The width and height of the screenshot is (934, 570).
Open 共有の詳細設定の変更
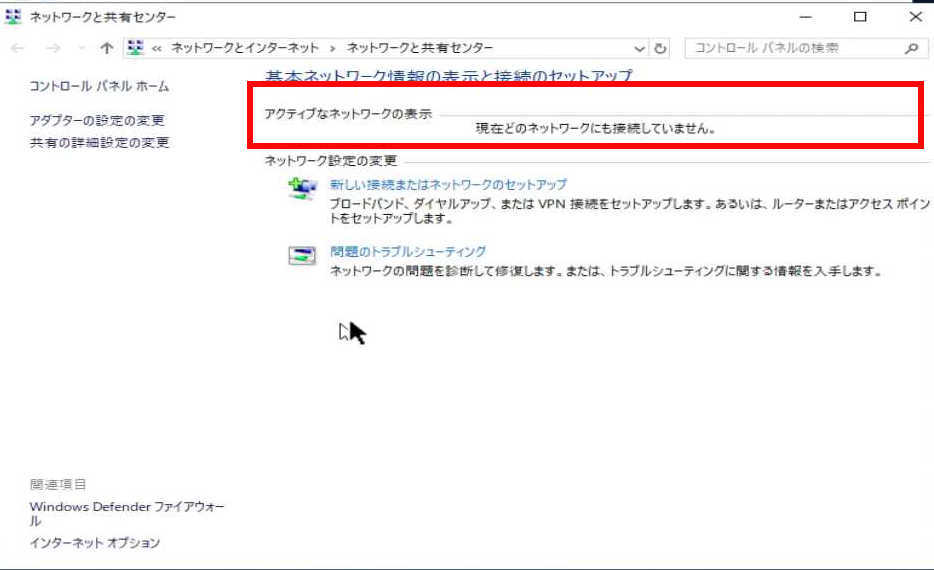(99, 142)
